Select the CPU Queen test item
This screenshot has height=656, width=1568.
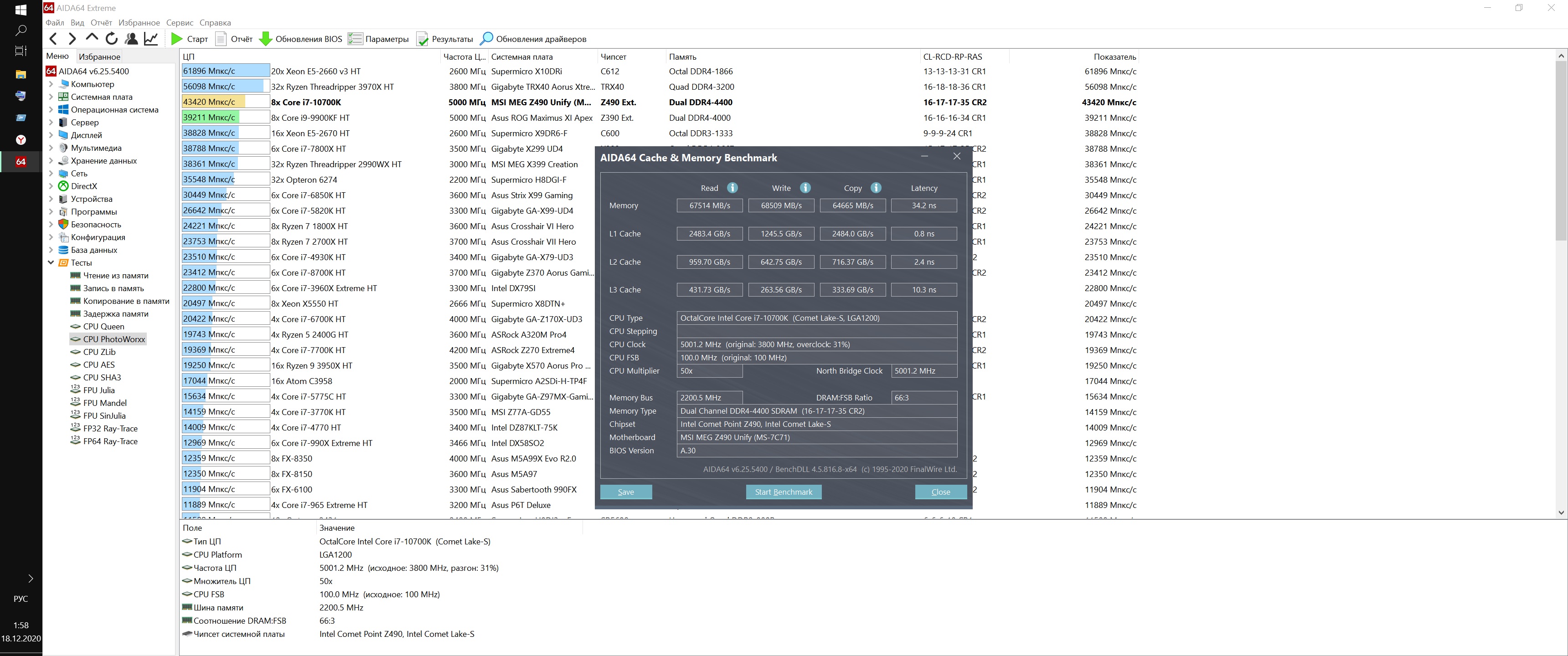pos(103,327)
